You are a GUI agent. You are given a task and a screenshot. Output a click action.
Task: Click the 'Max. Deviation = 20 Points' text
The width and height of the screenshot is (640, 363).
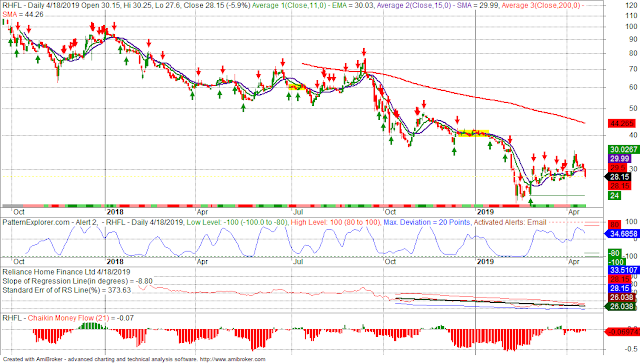pyautogui.click(x=427, y=223)
